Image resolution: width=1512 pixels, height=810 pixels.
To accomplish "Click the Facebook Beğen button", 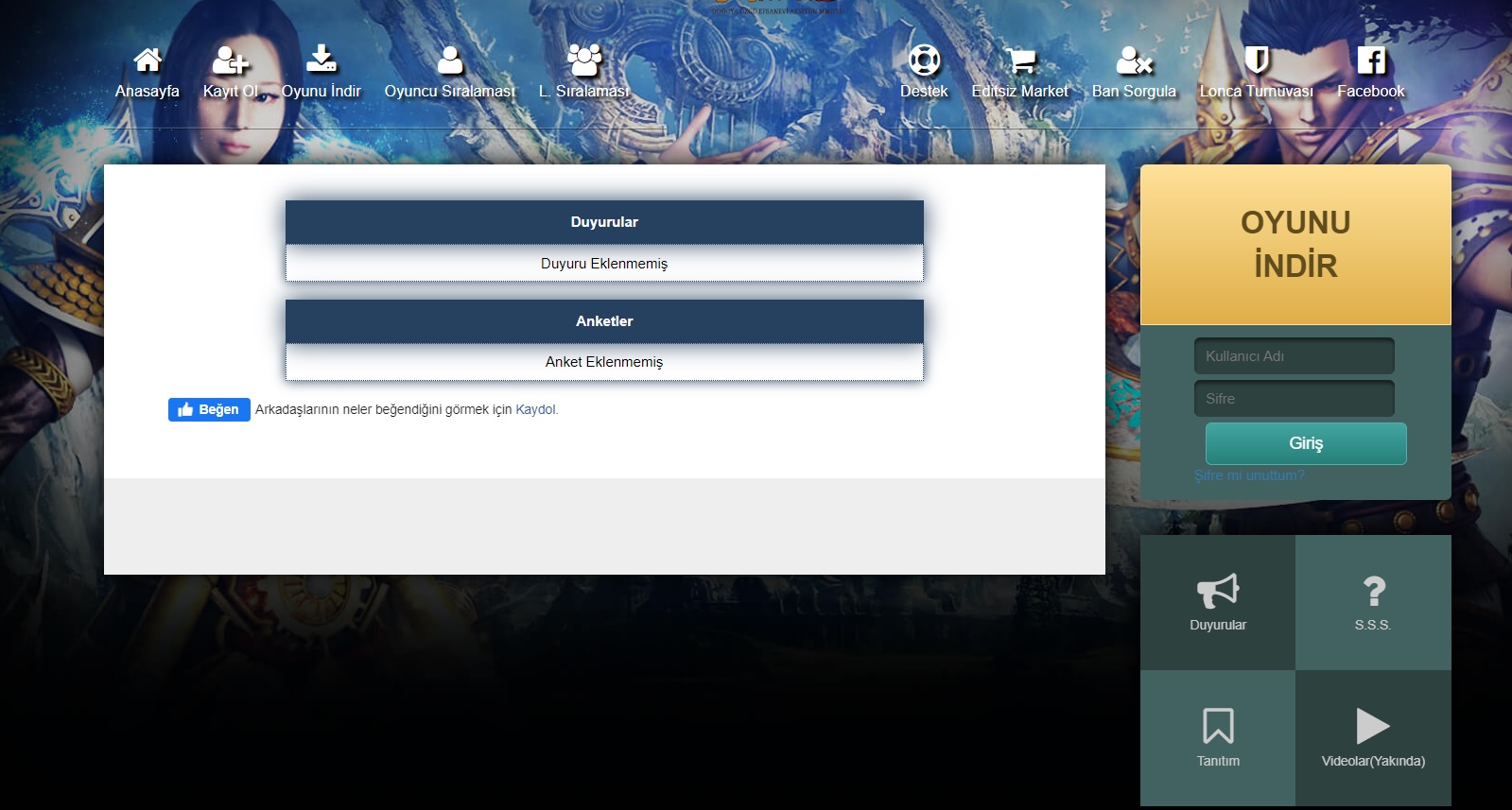I will click(209, 409).
